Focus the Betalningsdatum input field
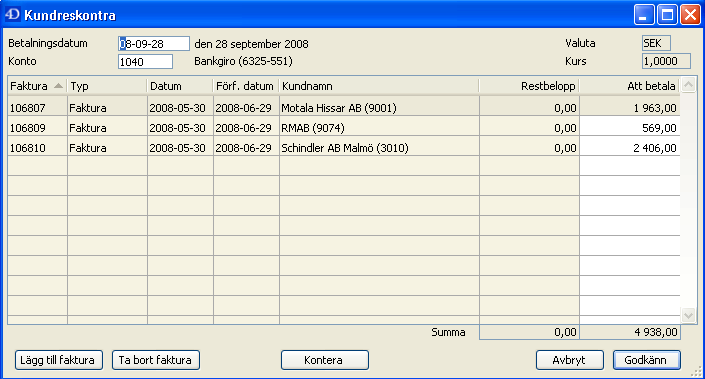This screenshot has height=379, width=705. pyautogui.click(x=154, y=44)
